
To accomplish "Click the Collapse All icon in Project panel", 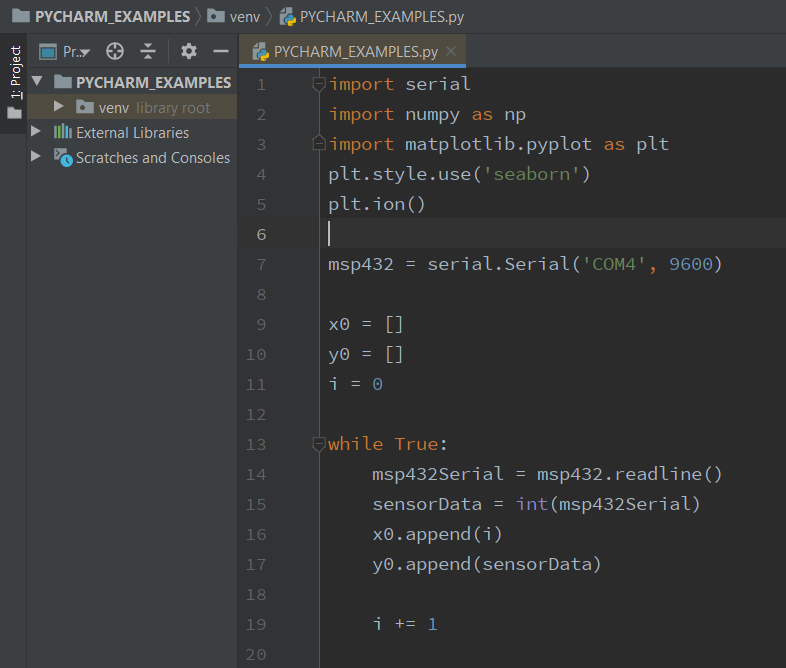I will coord(148,51).
